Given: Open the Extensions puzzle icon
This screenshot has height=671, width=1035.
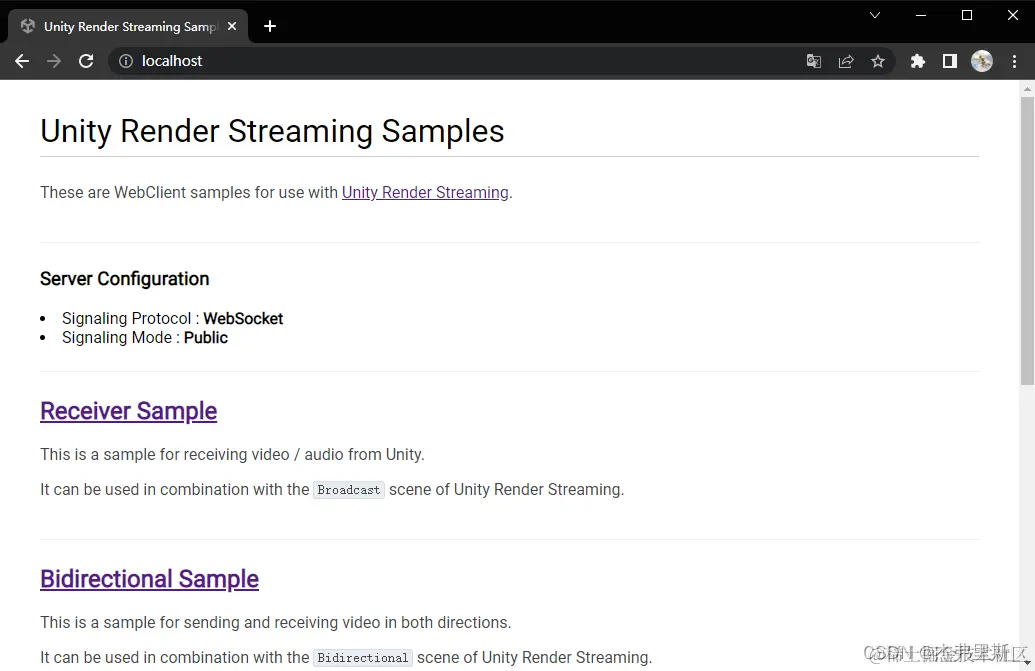Looking at the screenshot, I should 918,61.
